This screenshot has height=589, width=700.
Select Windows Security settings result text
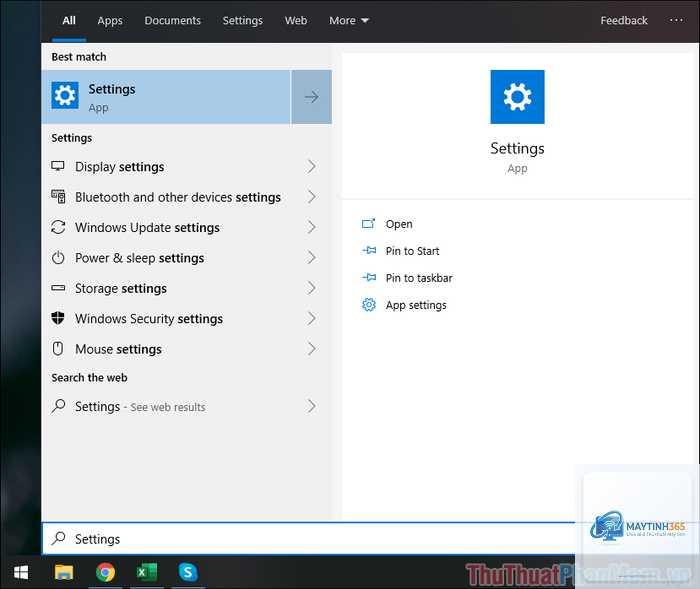[149, 318]
